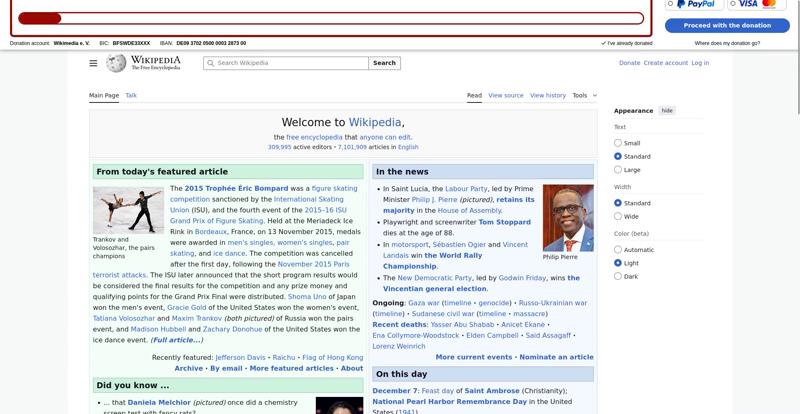Viewport: 800px width, 414px height.
Task: Click the search magnifier icon
Action: (x=210, y=63)
